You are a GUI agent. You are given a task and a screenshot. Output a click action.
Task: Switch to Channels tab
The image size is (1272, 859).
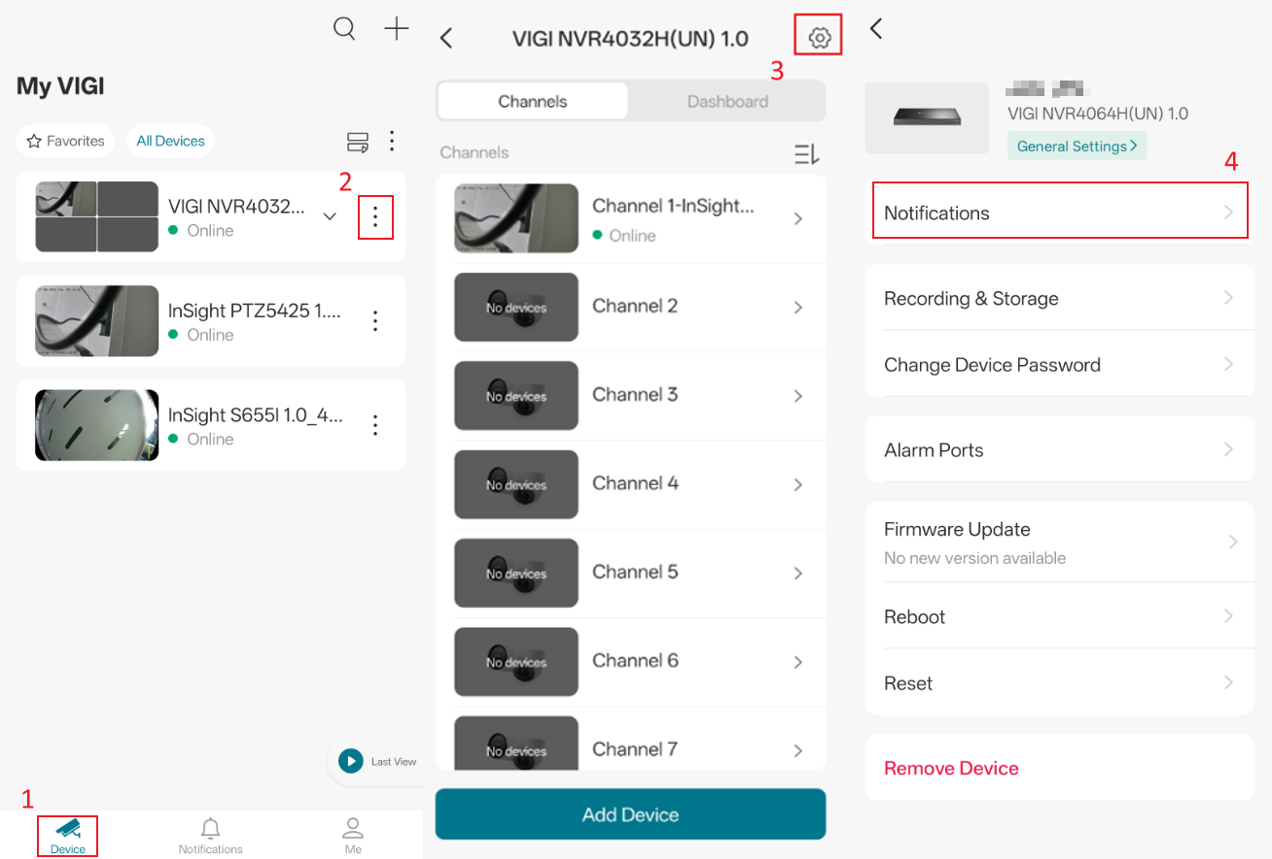533,101
